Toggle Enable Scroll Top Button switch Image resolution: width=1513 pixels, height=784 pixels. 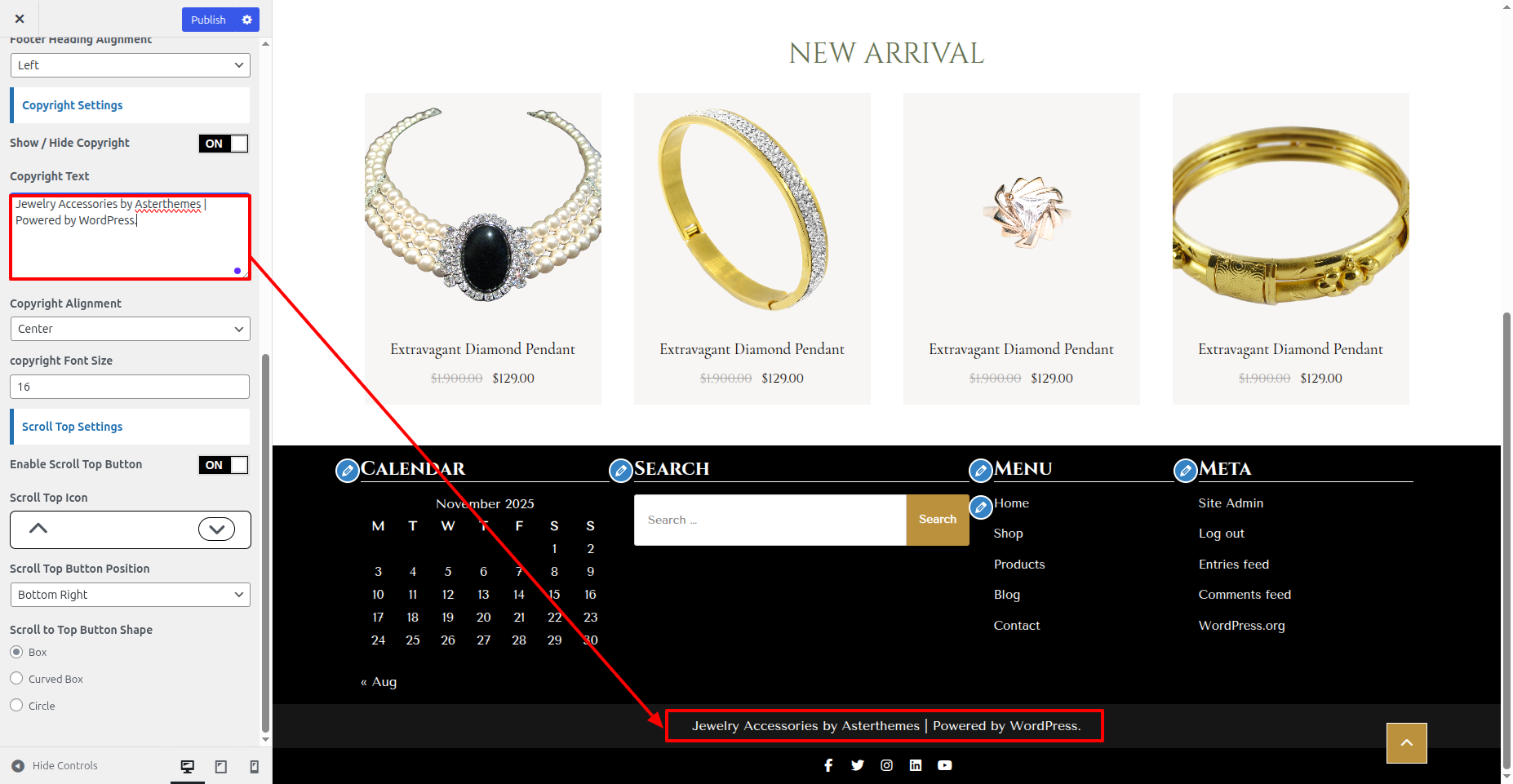224,465
